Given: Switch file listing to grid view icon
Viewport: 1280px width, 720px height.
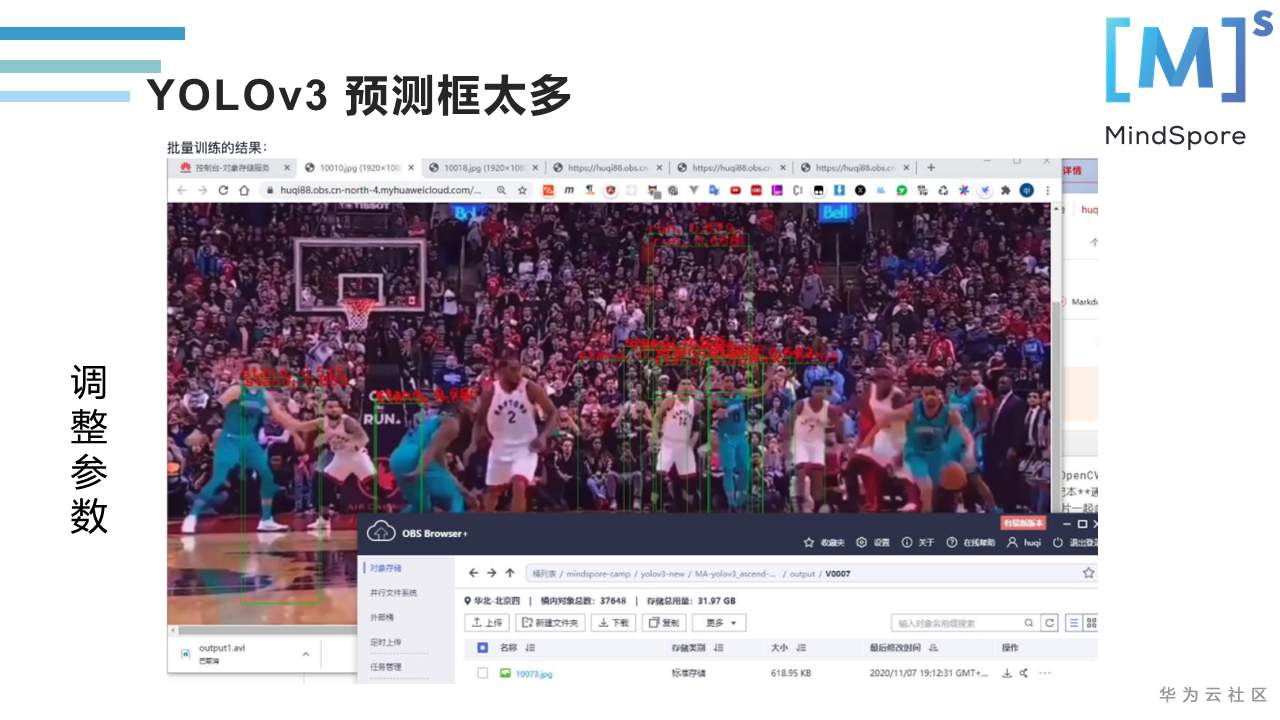Looking at the screenshot, I should tap(1091, 622).
